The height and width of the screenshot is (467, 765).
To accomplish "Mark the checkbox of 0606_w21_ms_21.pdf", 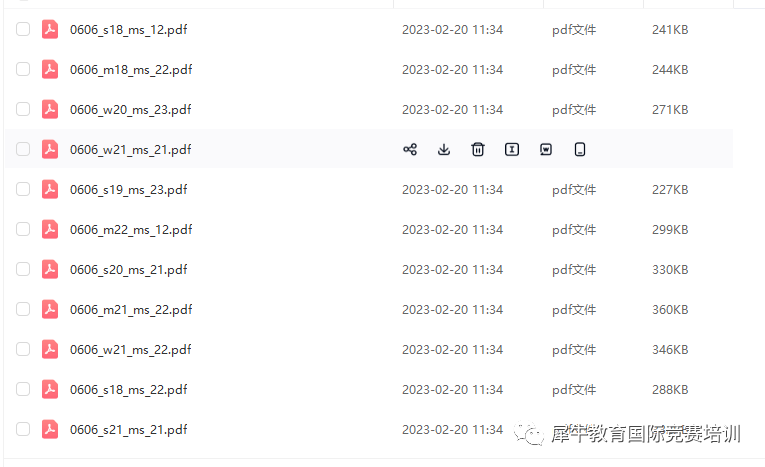I will click(x=23, y=149).
